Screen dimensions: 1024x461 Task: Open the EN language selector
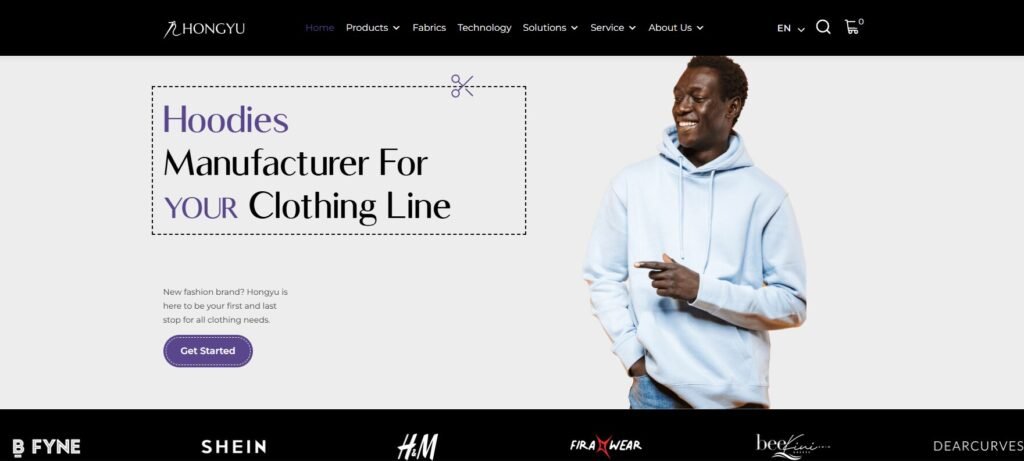[791, 28]
